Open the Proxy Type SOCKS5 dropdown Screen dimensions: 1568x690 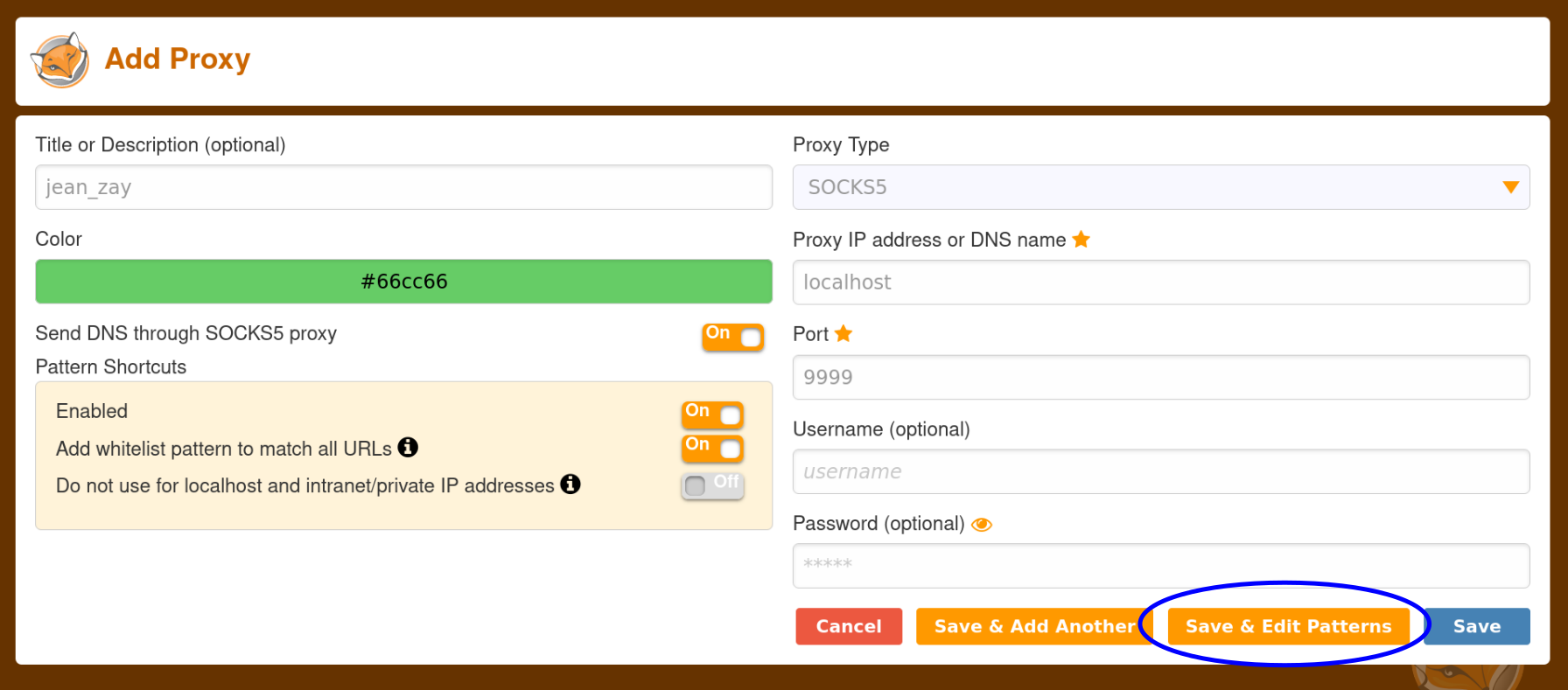[1161, 187]
